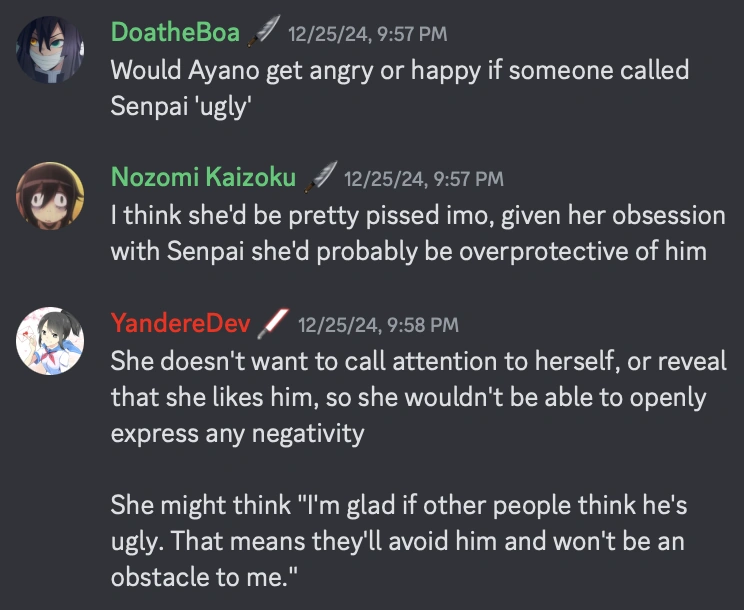Screen dimensions: 744x610
Task: Click the Nozomi Kaizoku username
Action: click(x=203, y=179)
